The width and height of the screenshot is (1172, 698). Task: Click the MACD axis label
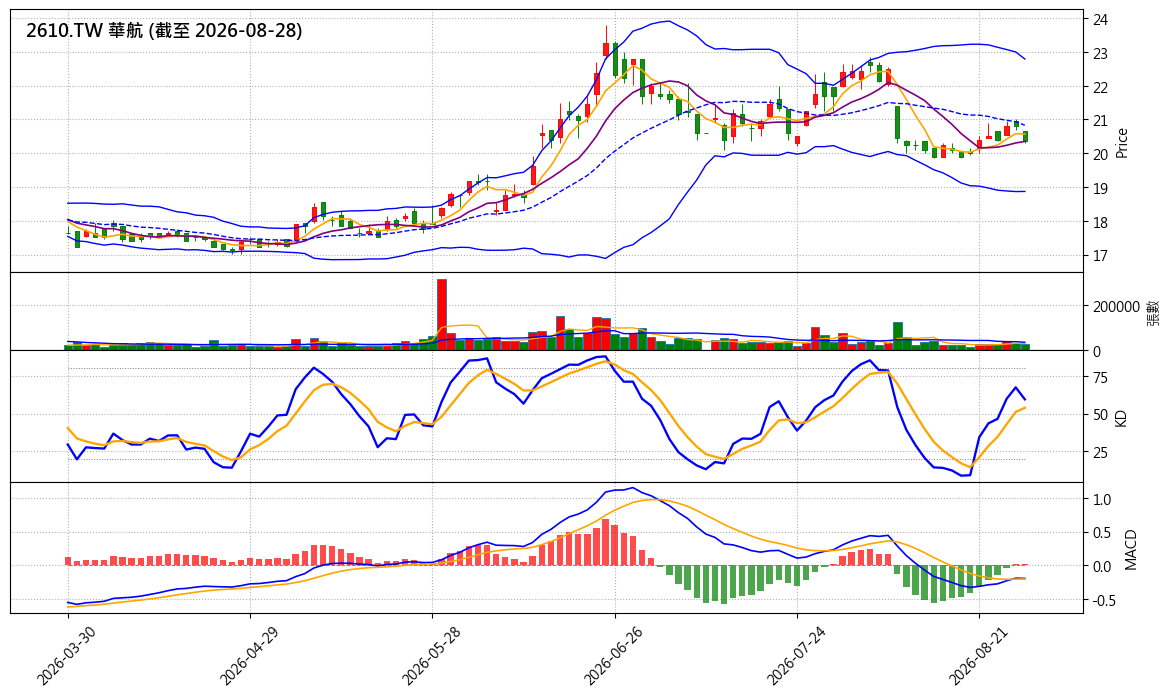click(1130, 549)
